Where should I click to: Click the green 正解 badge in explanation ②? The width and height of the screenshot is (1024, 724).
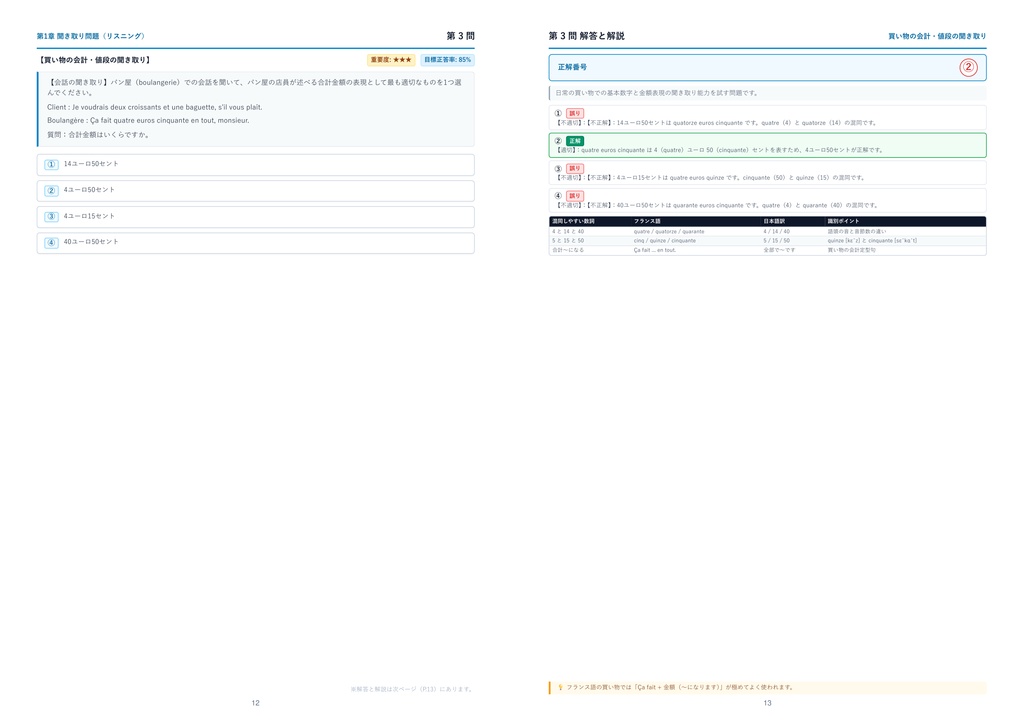point(575,141)
